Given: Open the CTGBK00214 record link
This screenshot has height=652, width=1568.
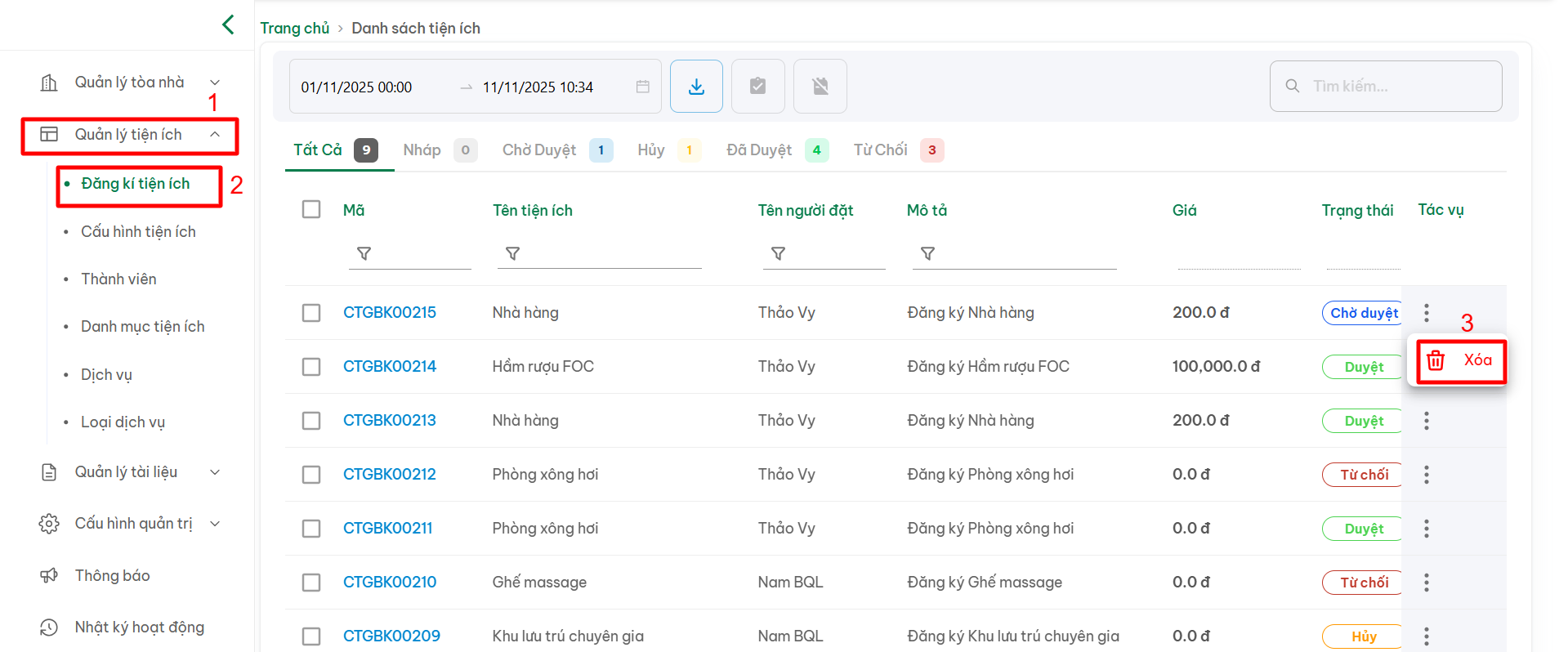Looking at the screenshot, I should [x=389, y=367].
